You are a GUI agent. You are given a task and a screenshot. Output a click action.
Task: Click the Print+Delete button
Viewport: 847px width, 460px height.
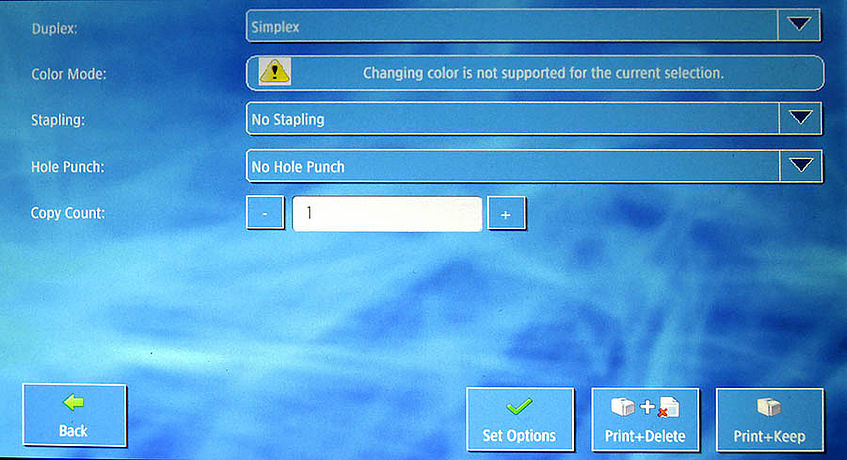pos(645,419)
